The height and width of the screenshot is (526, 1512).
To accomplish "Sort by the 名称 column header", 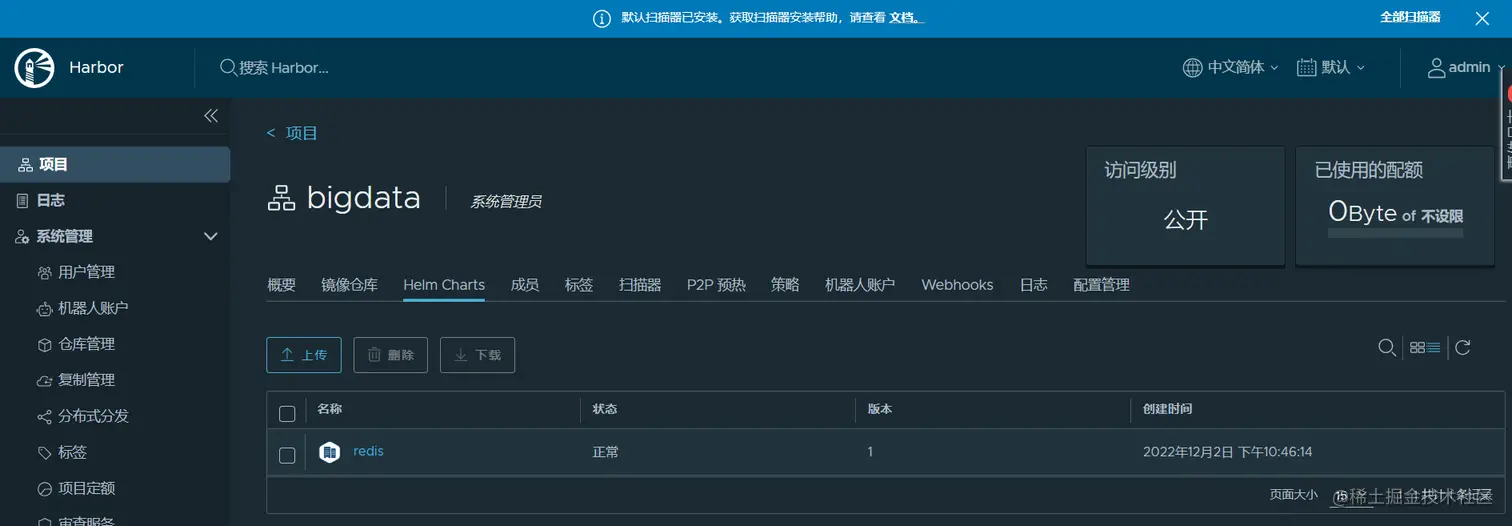I will [330, 409].
